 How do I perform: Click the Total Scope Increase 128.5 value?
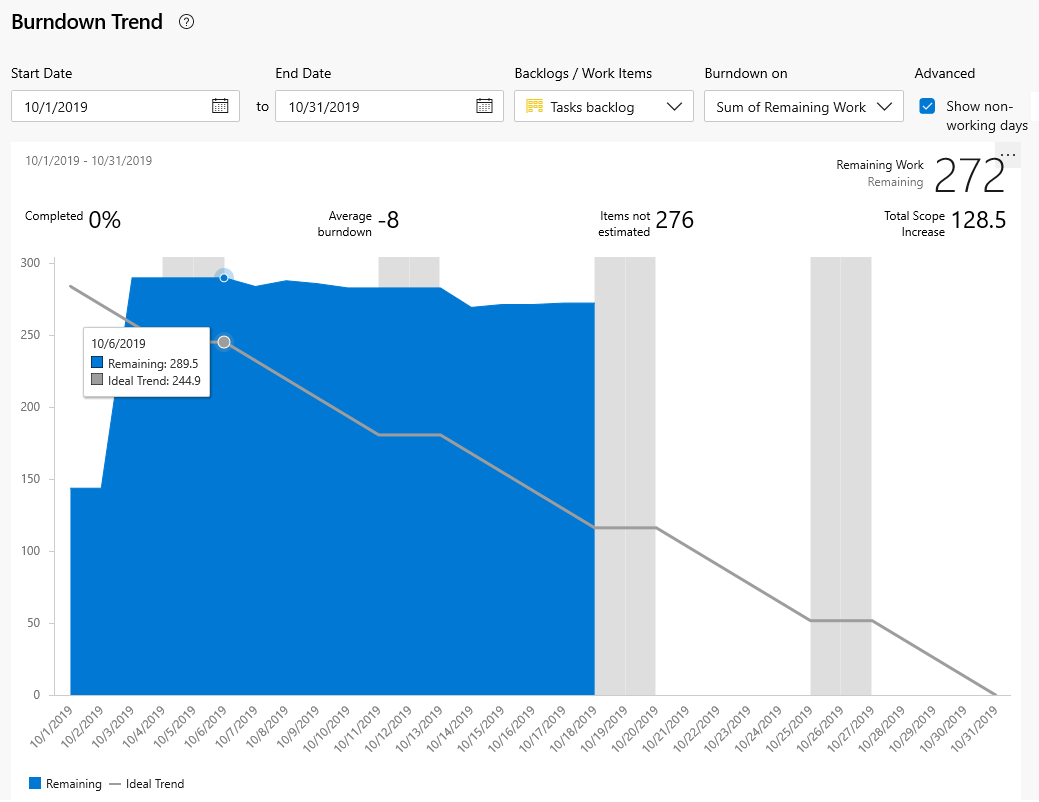pos(979,220)
